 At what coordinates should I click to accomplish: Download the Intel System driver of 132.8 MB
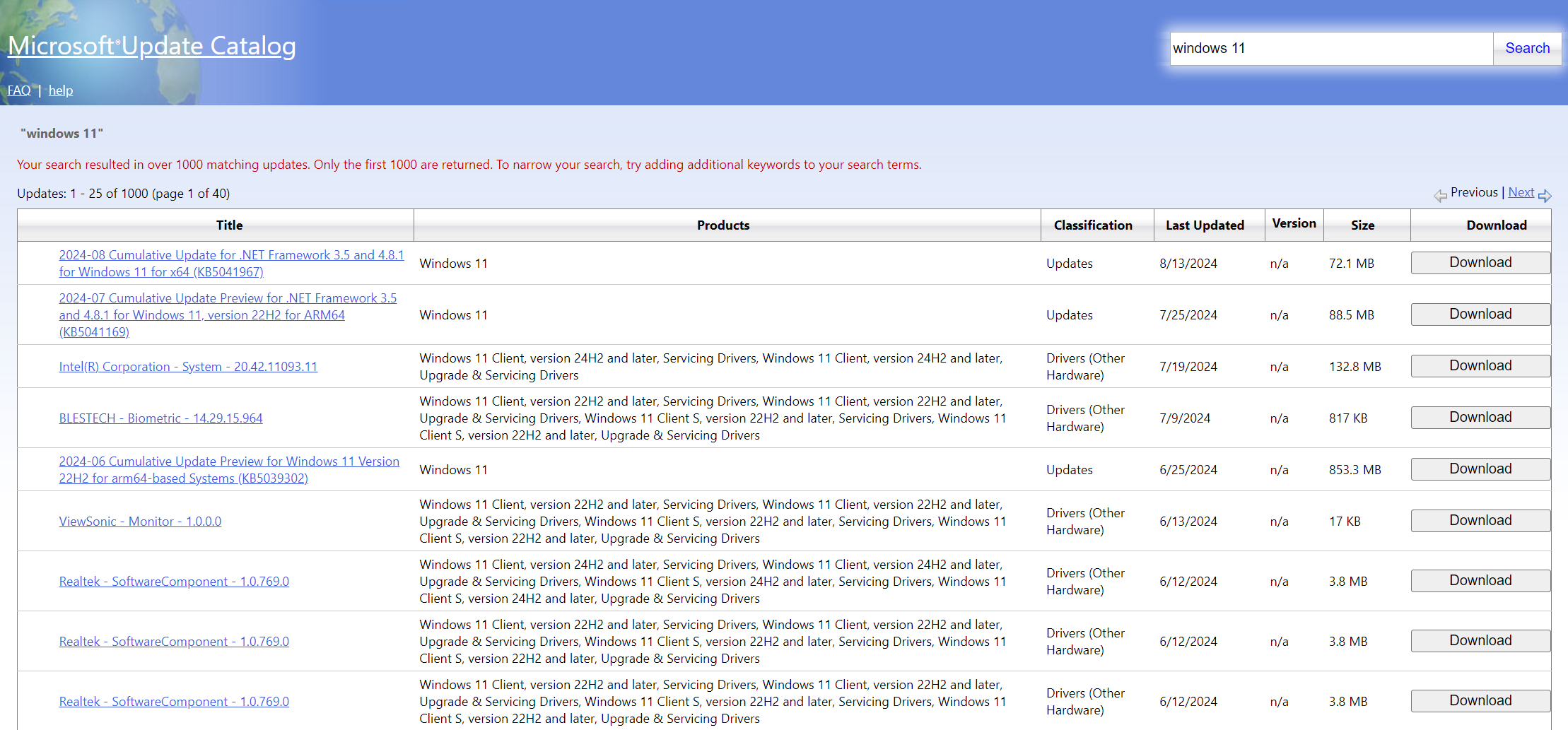tap(1480, 366)
